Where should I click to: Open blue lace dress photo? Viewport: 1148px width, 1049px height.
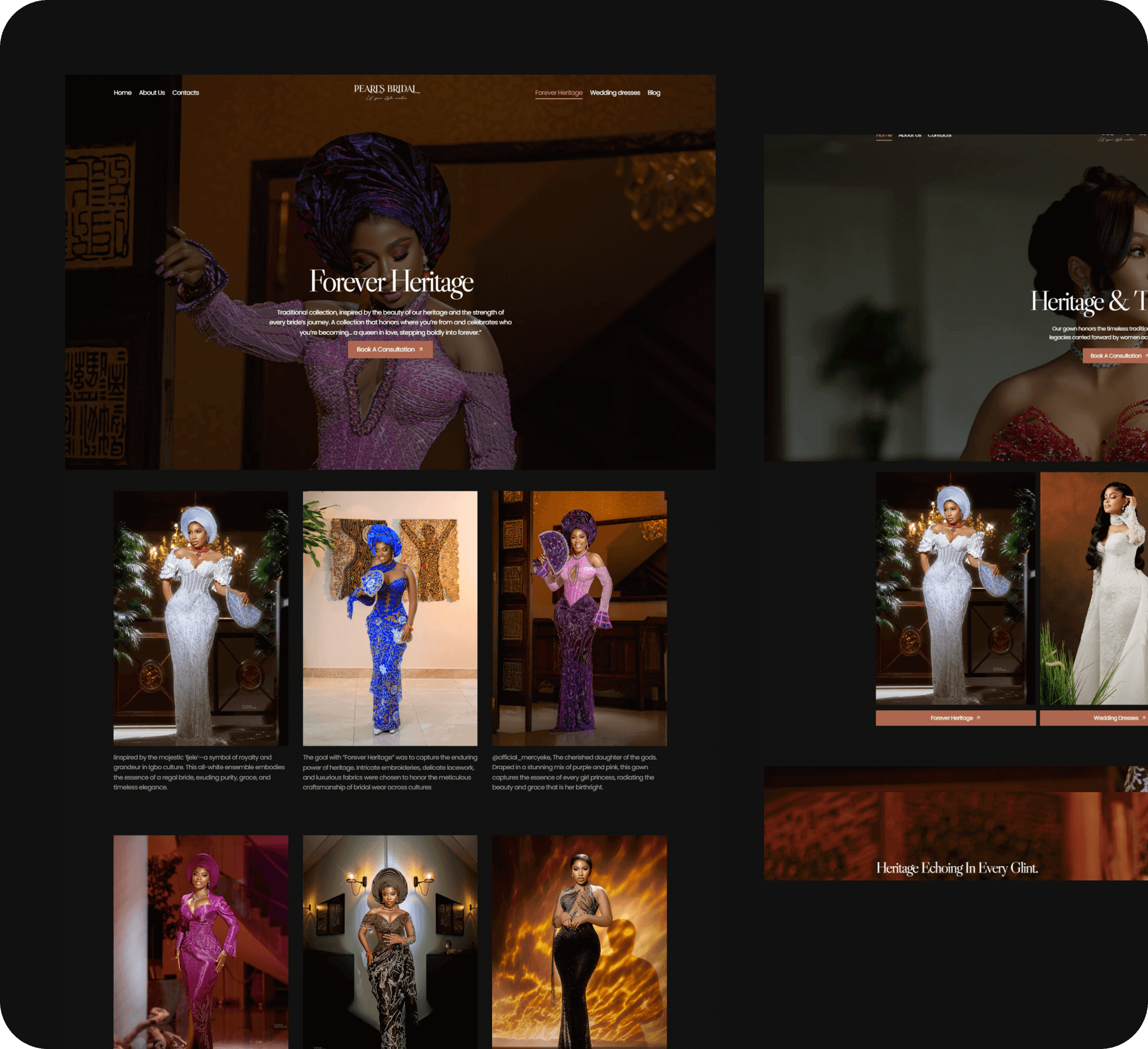[390, 618]
